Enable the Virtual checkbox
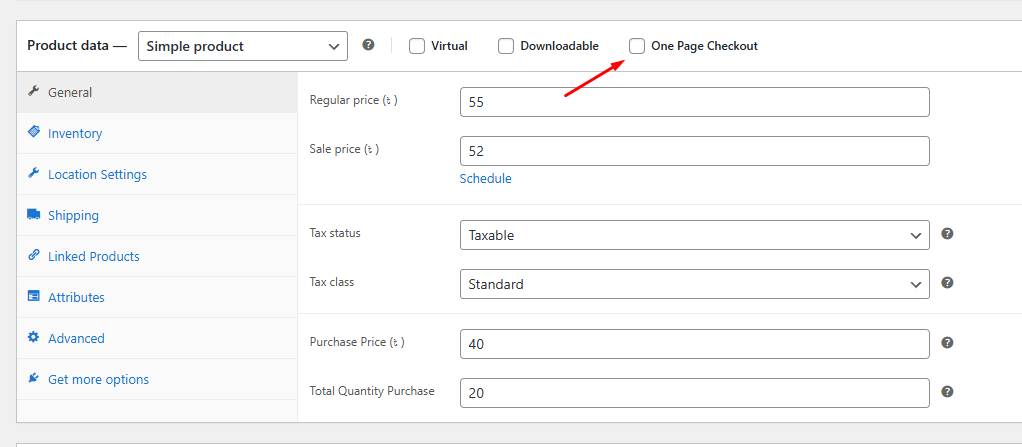 click(x=417, y=46)
